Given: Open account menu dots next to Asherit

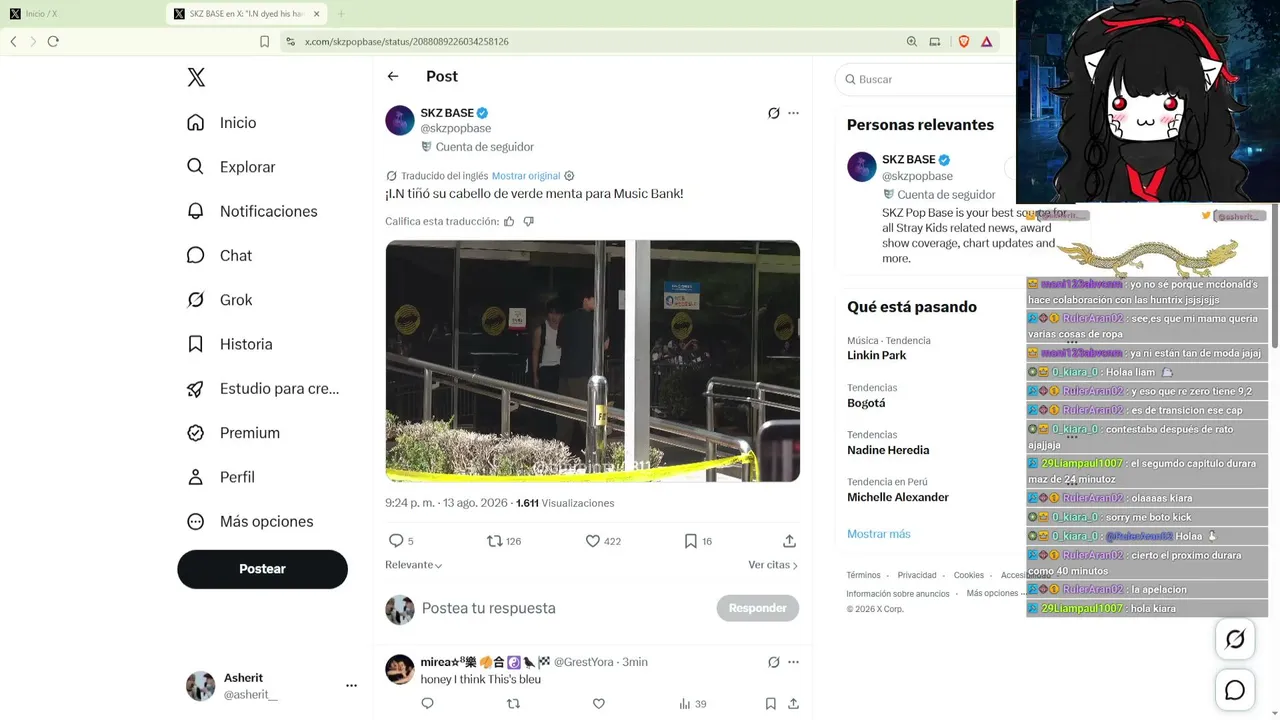Looking at the screenshot, I should pyautogui.click(x=351, y=686).
